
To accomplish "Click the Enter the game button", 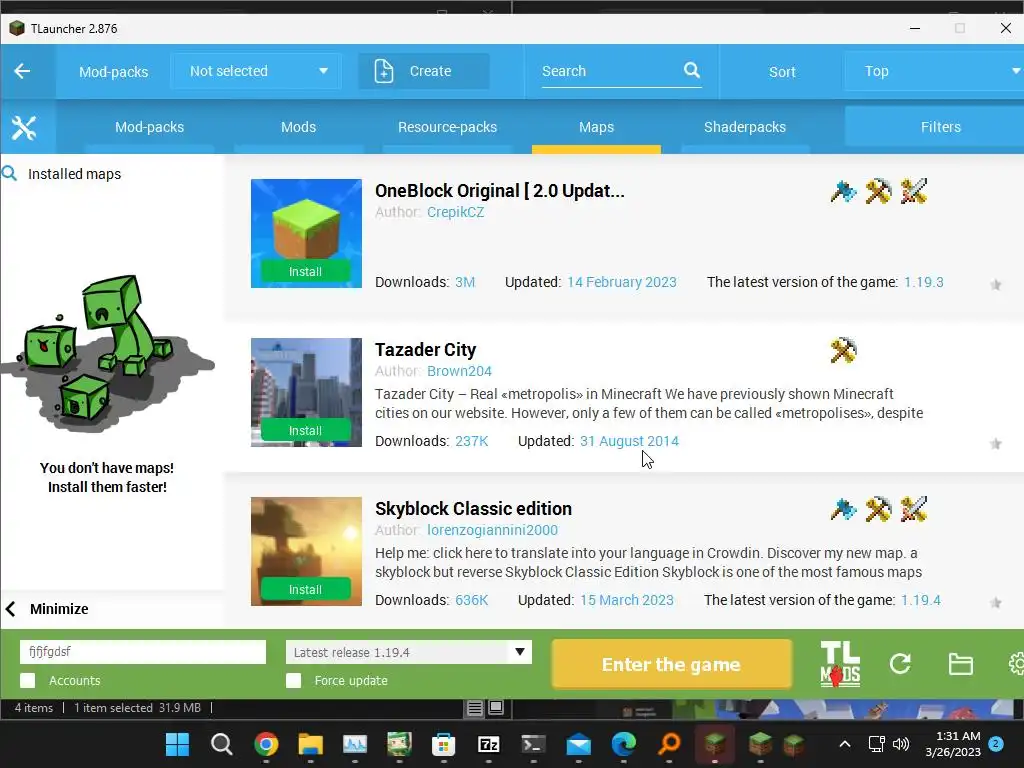I will (x=671, y=664).
